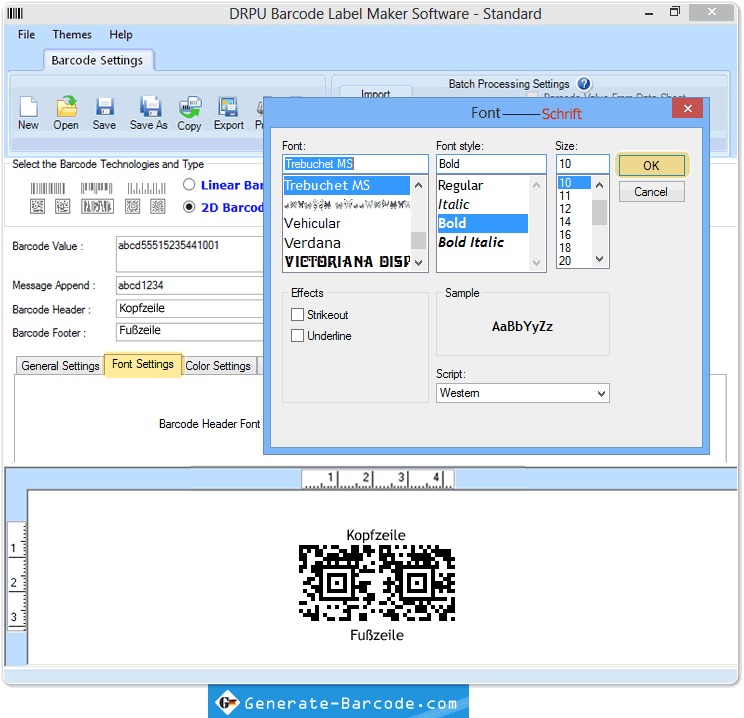
Task: Click font style list scroll up arrow
Action: (x=537, y=185)
